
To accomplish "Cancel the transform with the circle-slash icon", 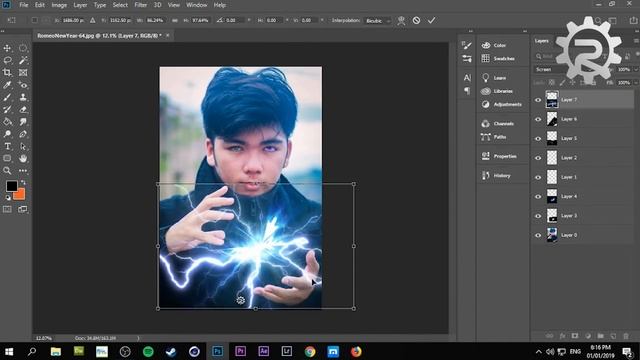I will pyautogui.click(x=416, y=20).
